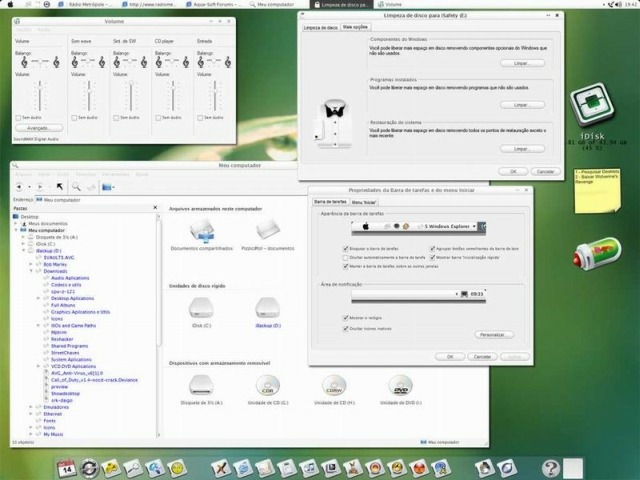Open the question mark help dock icon

click(550, 468)
